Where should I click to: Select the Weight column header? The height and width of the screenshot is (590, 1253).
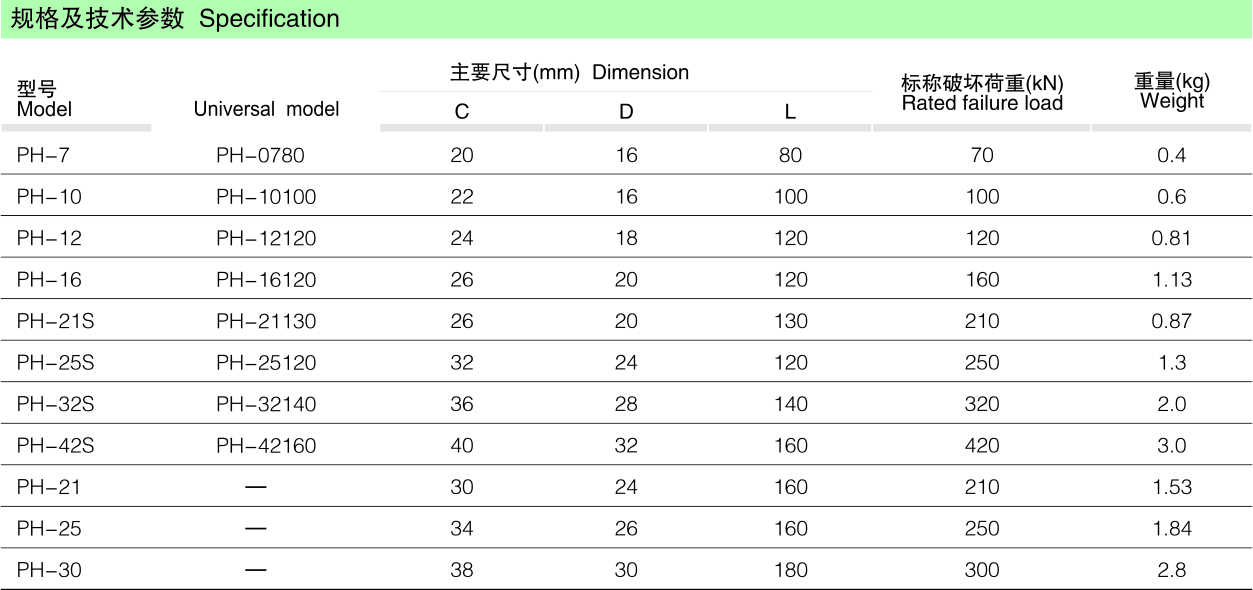[x=1172, y=91]
